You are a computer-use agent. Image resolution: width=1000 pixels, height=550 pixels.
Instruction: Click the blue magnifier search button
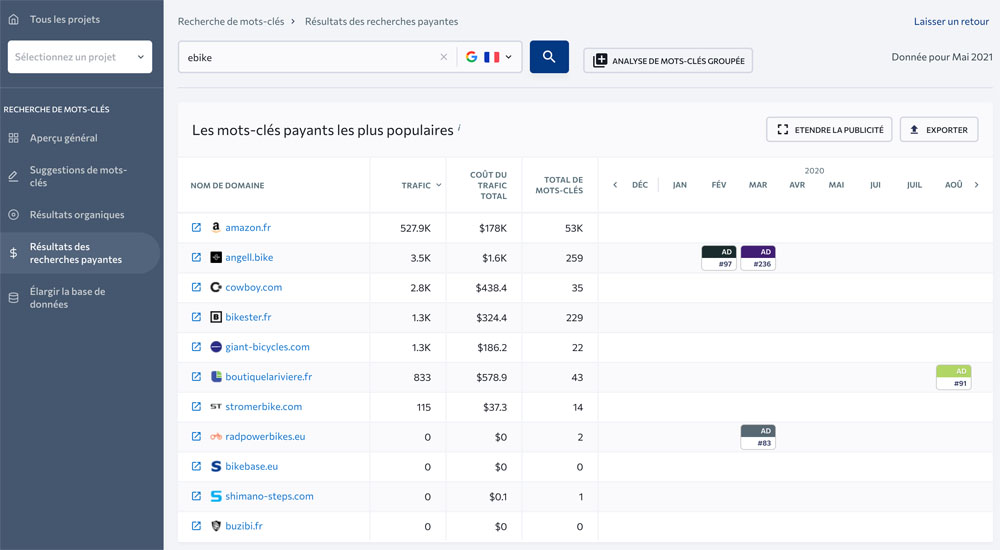(x=549, y=57)
